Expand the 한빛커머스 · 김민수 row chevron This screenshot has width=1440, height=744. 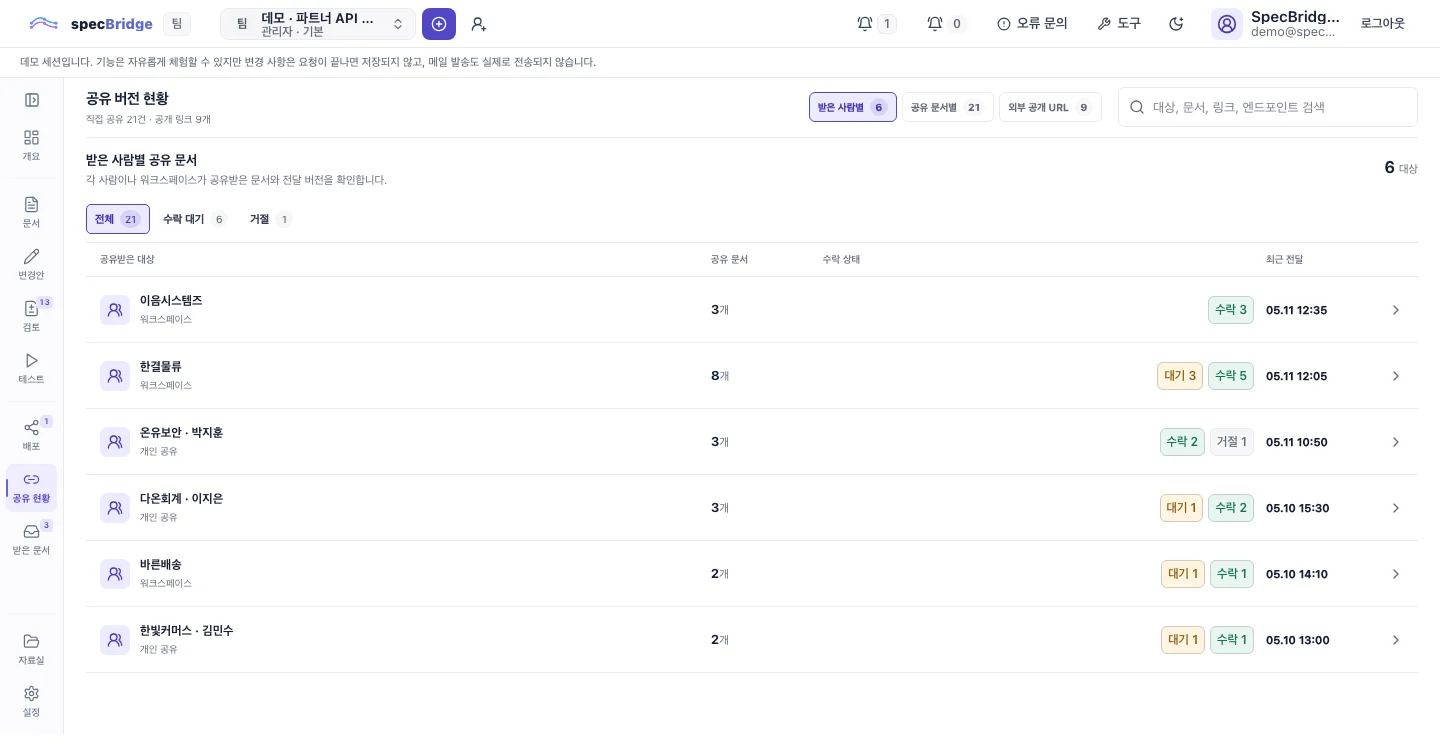tap(1396, 640)
